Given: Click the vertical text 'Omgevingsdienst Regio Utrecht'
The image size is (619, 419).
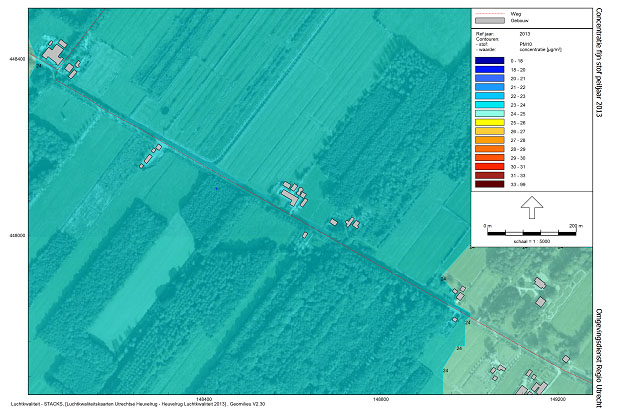Looking at the screenshot, I should pyautogui.click(x=599, y=358).
